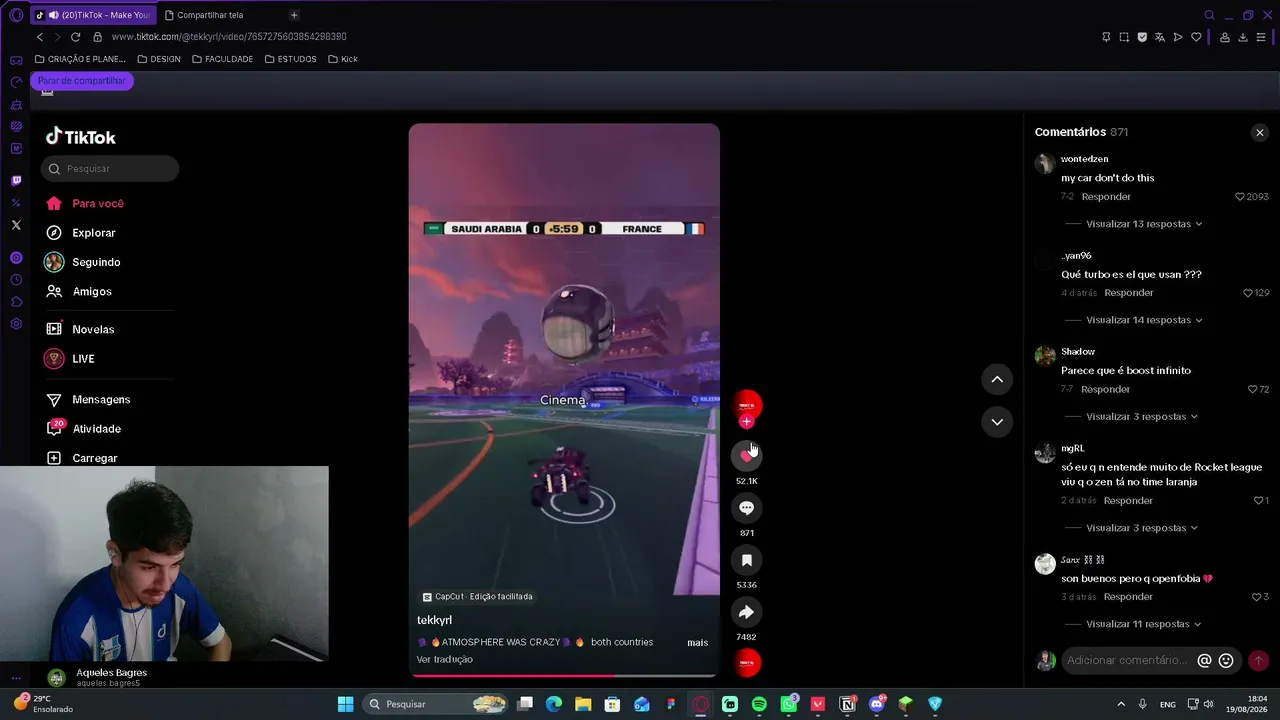Open the LIVE section
The width and height of the screenshot is (1280, 720).
[83, 359]
